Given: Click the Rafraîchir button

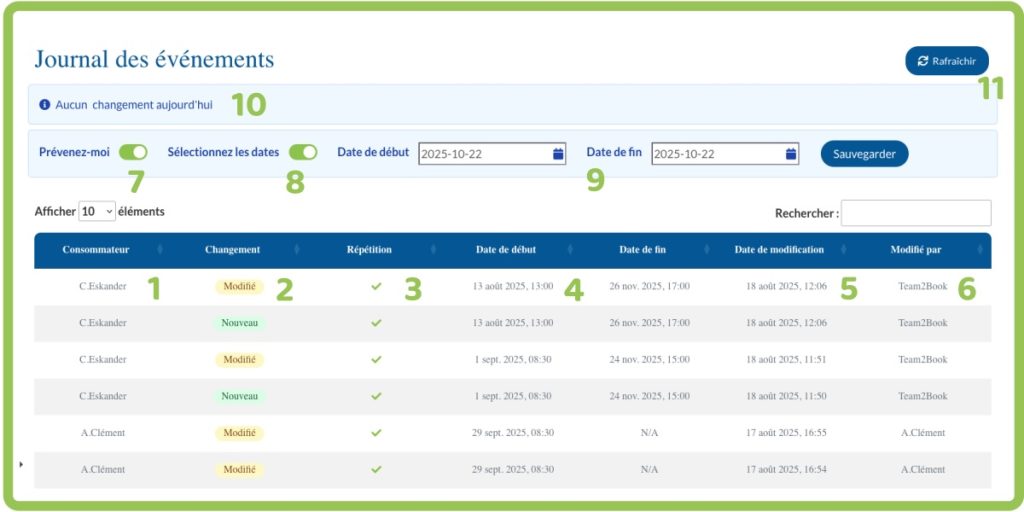Looking at the screenshot, I should pos(946,61).
